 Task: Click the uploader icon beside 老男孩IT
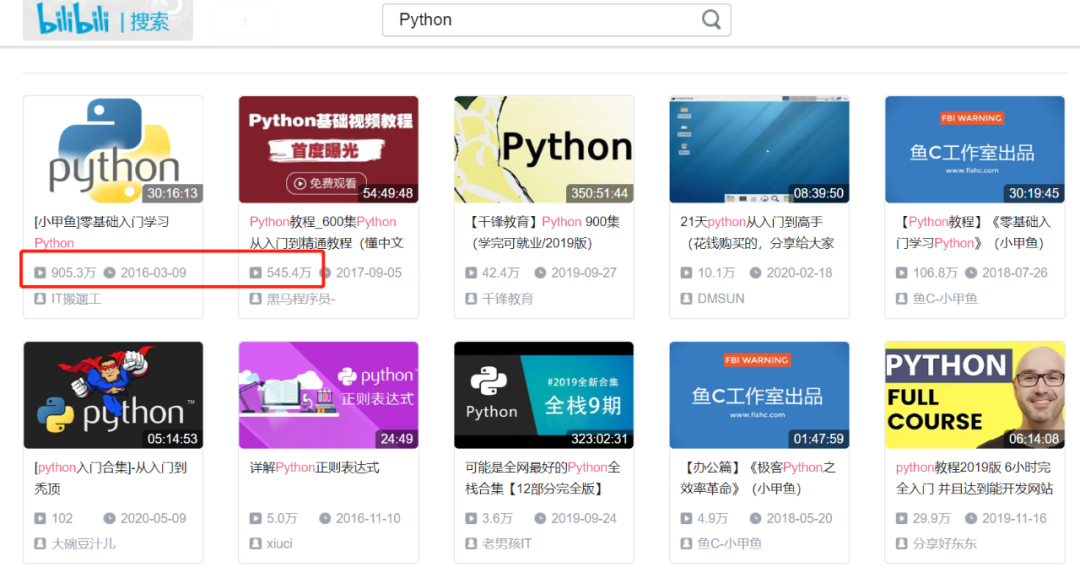[x=471, y=544]
